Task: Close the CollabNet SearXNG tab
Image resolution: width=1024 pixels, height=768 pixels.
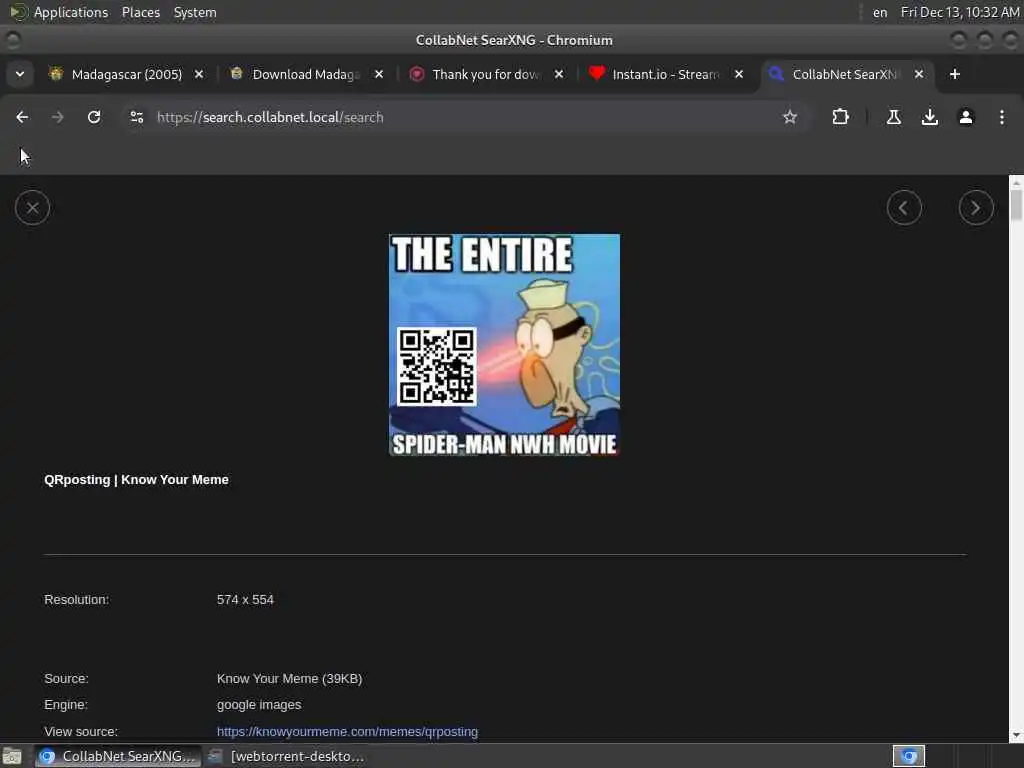Action: [x=919, y=74]
